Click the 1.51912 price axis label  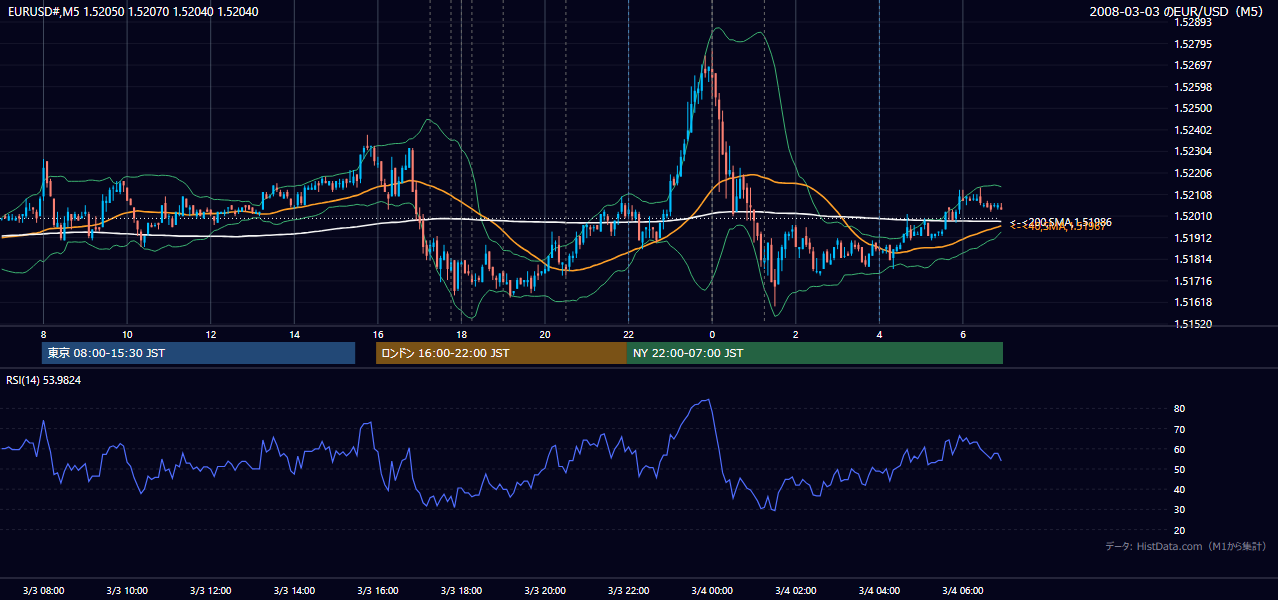1193,238
